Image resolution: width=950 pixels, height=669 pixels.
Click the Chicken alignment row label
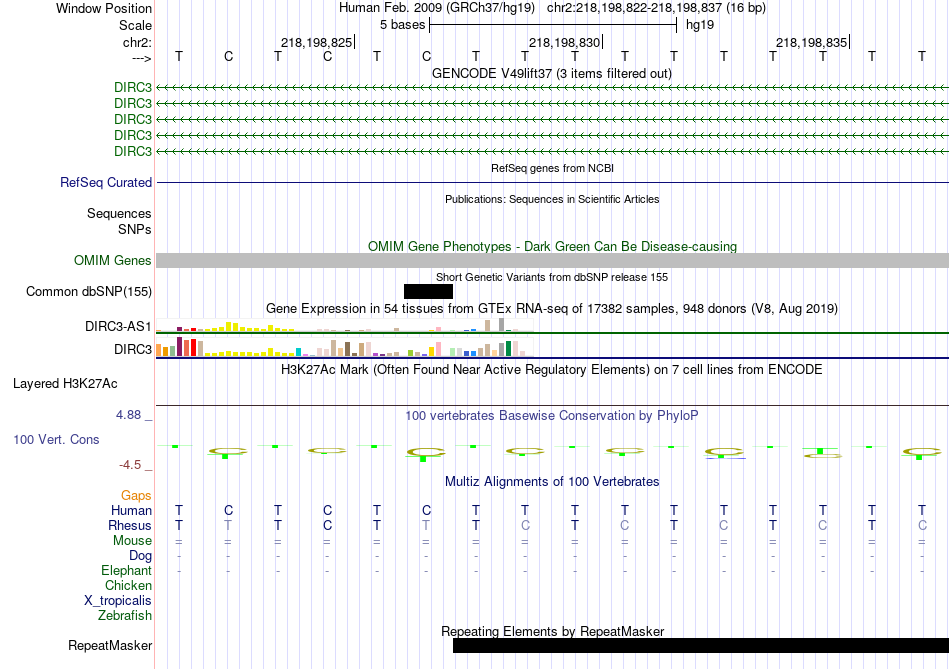coord(128,585)
